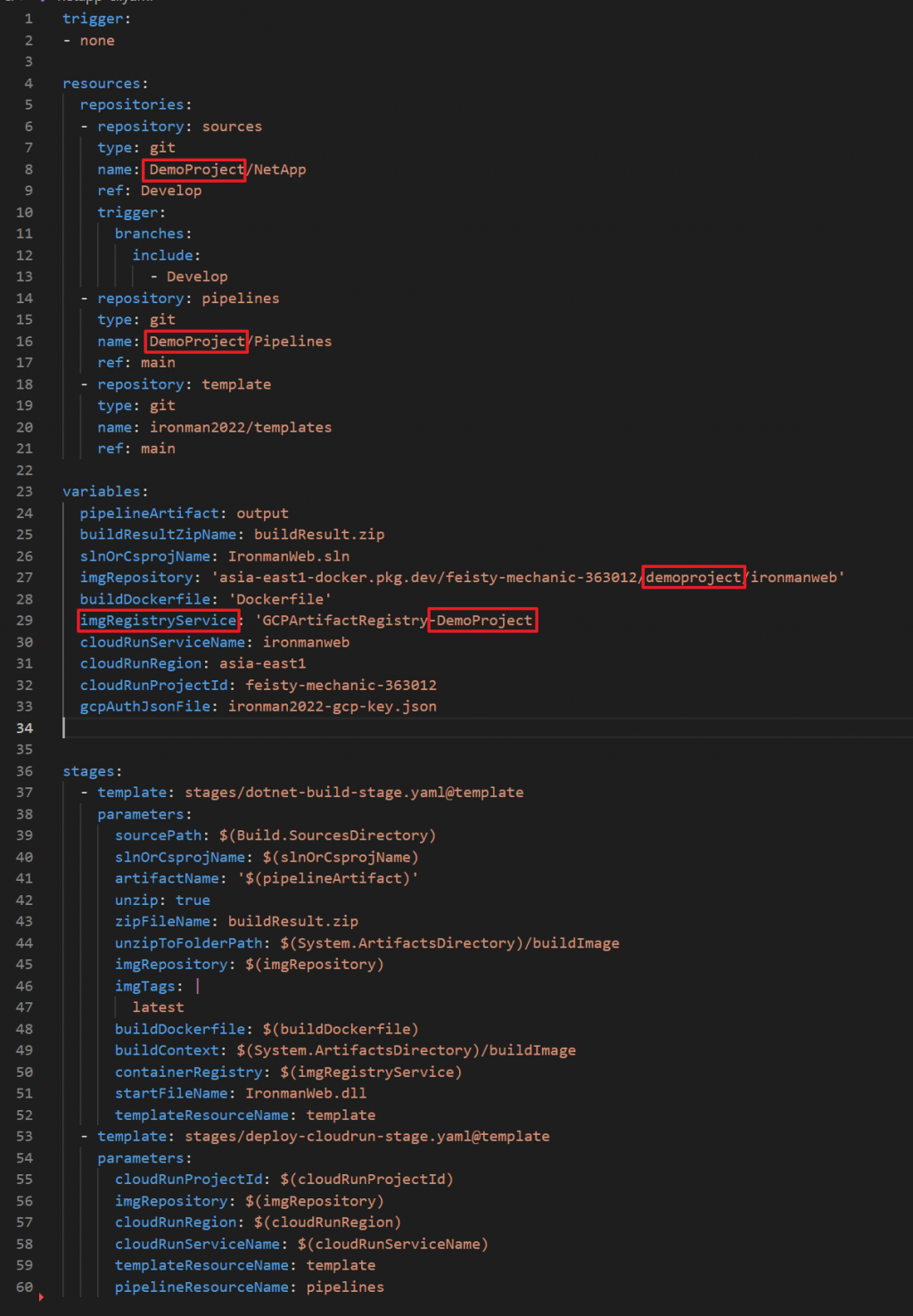The image size is (913, 1316).
Task: Click the 'ironmanweb' value on line 30
Action: (306, 643)
